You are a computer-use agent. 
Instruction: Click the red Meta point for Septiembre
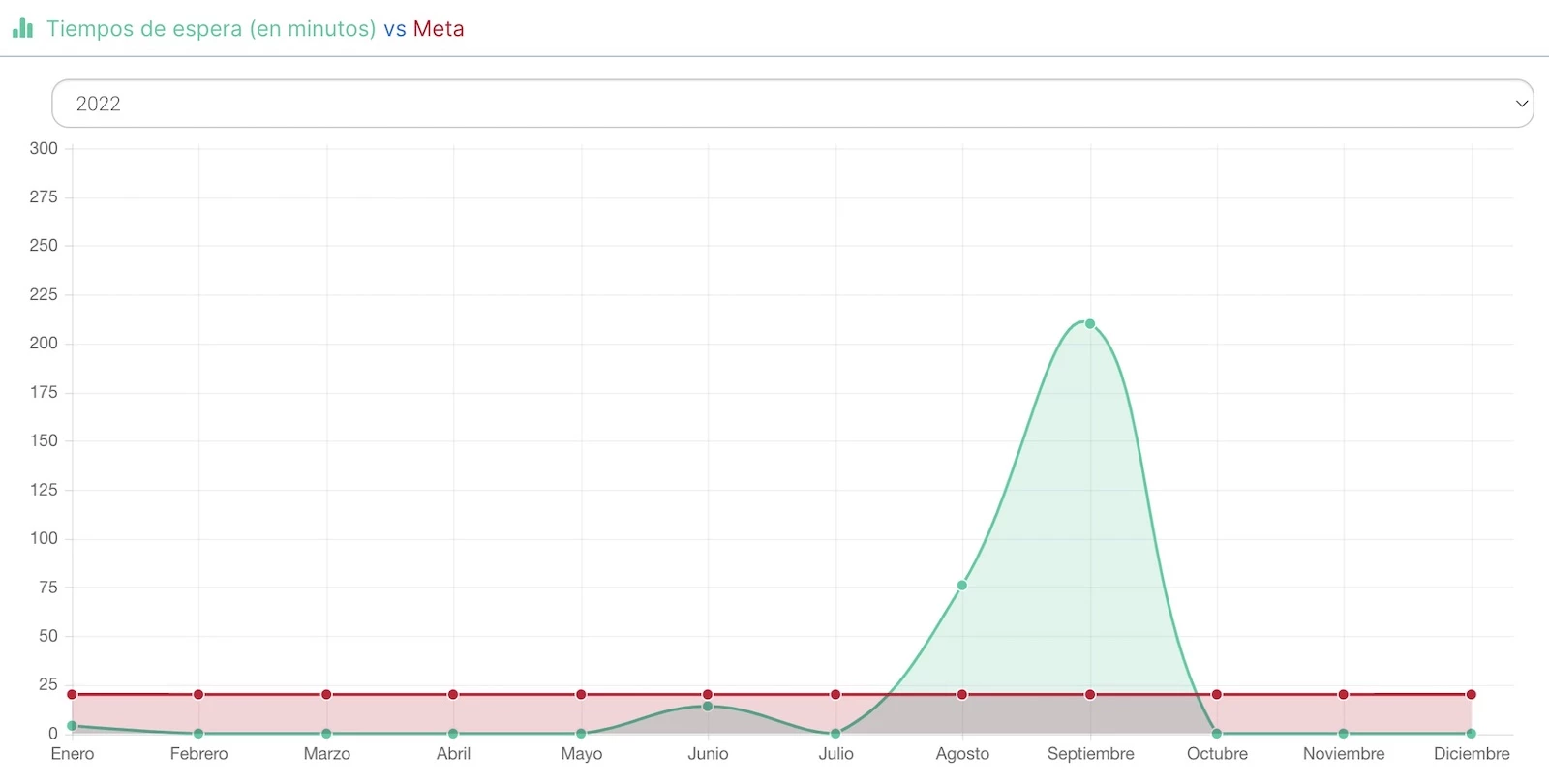(x=1090, y=695)
